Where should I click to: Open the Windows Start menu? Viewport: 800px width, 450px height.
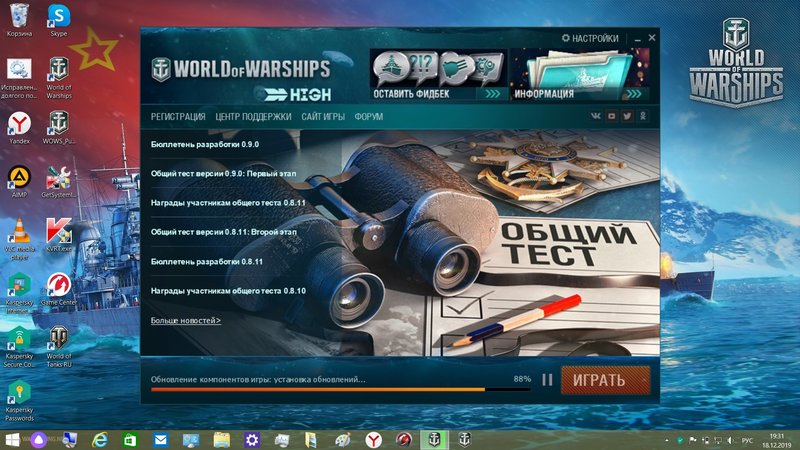(12, 440)
